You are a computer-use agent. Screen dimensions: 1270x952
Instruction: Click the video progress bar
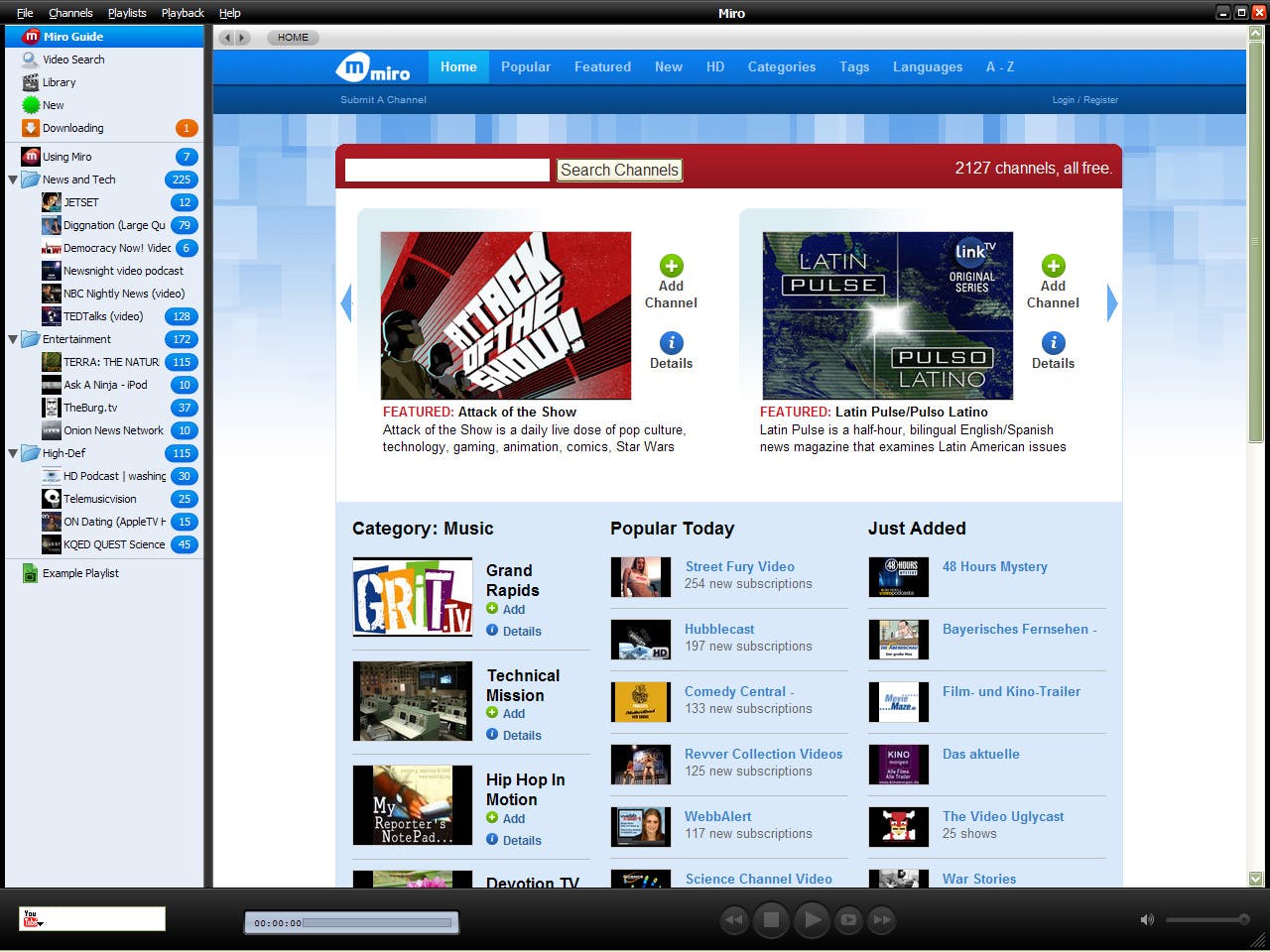tap(378, 922)
